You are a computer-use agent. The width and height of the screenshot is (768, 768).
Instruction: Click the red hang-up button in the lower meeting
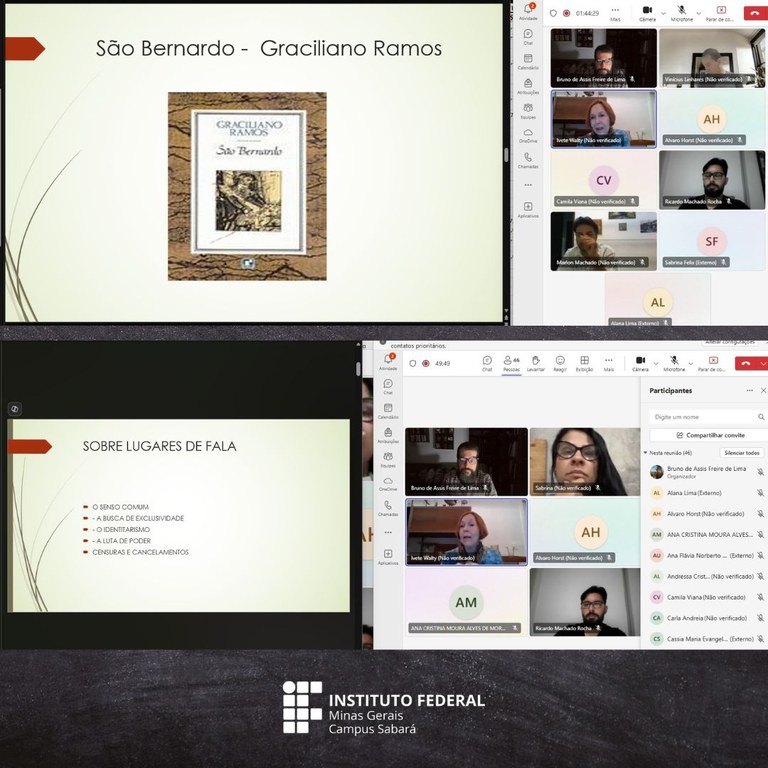745,363
